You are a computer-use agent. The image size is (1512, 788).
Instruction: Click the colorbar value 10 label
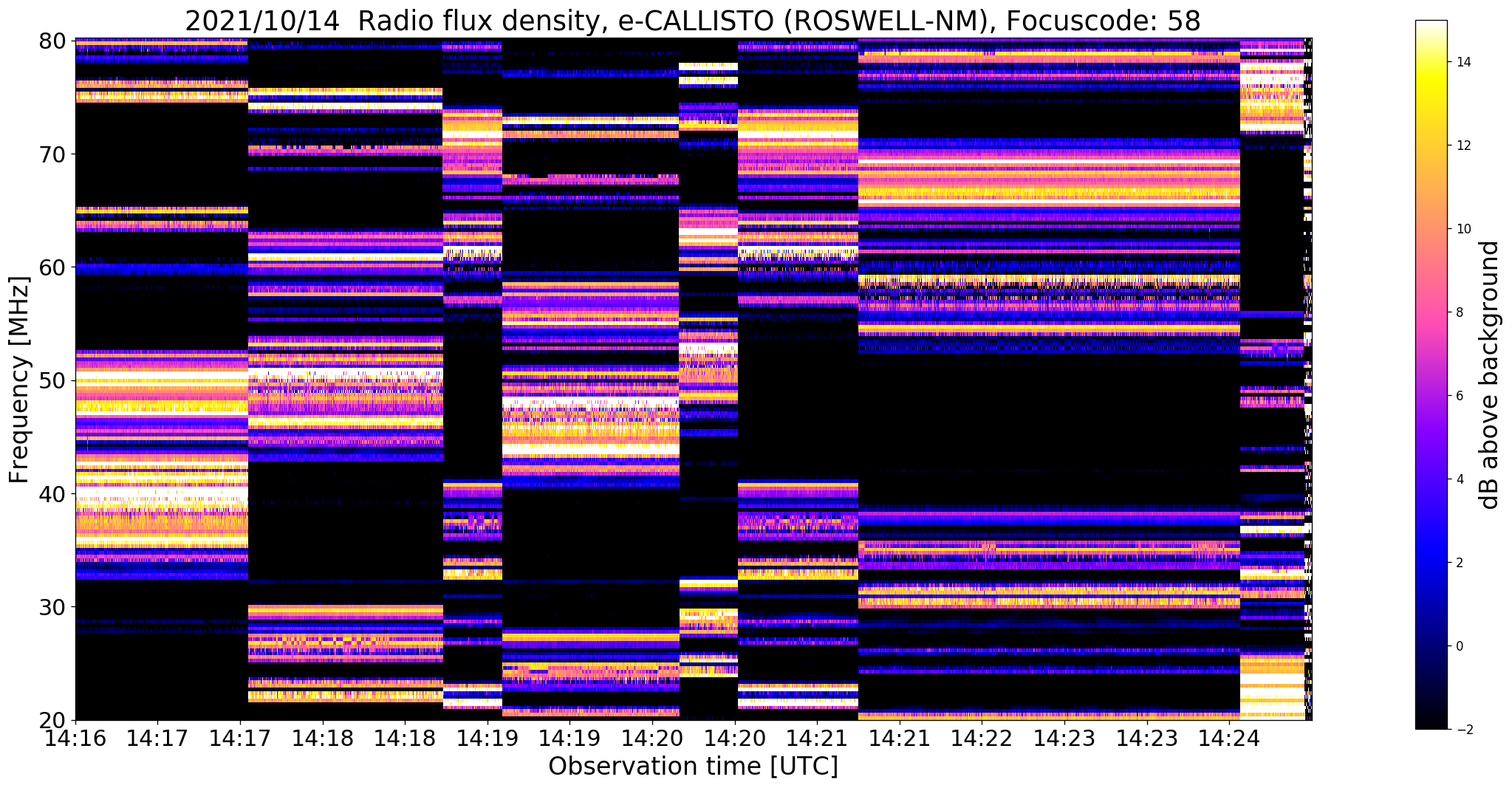pyautogui.click(x=1463, y=229)
